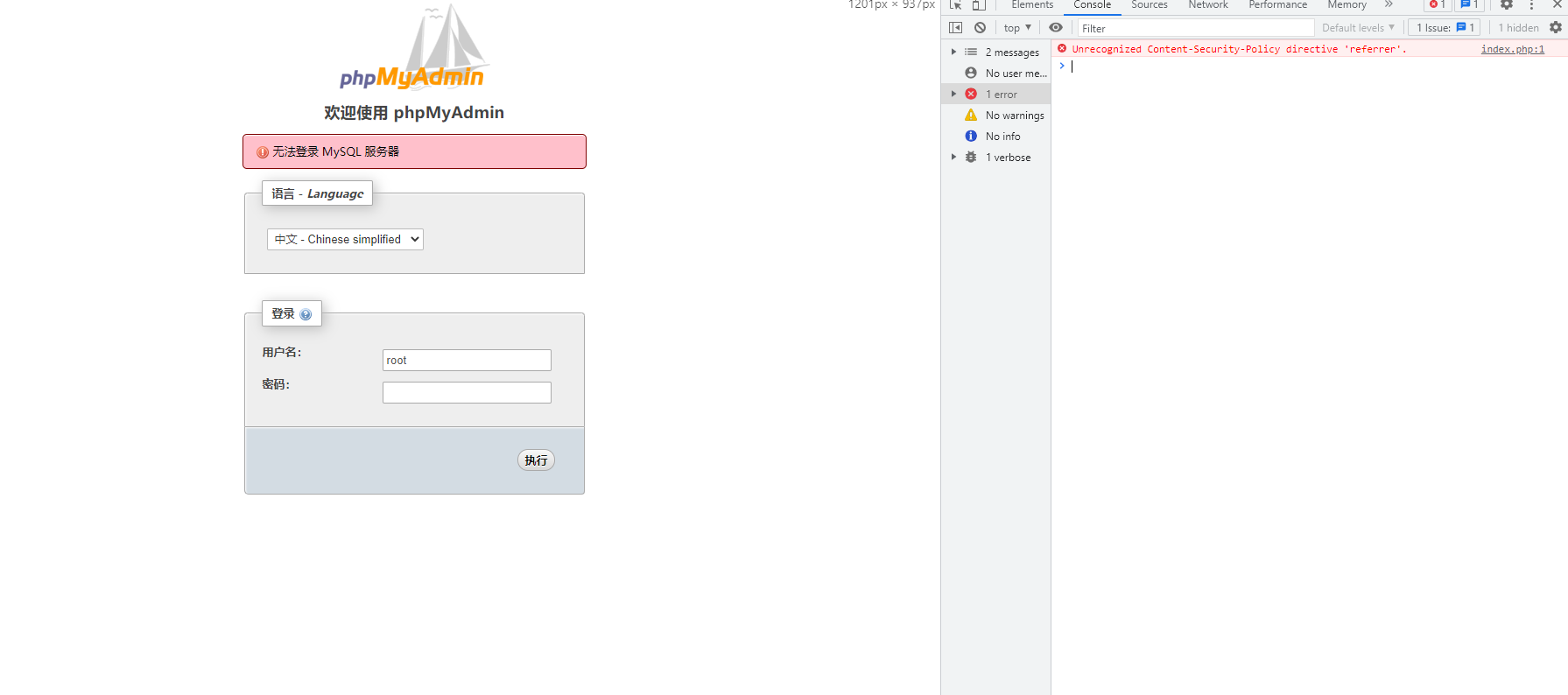
Task: Expand the 2 messages group
Action: tap(953, 53)
